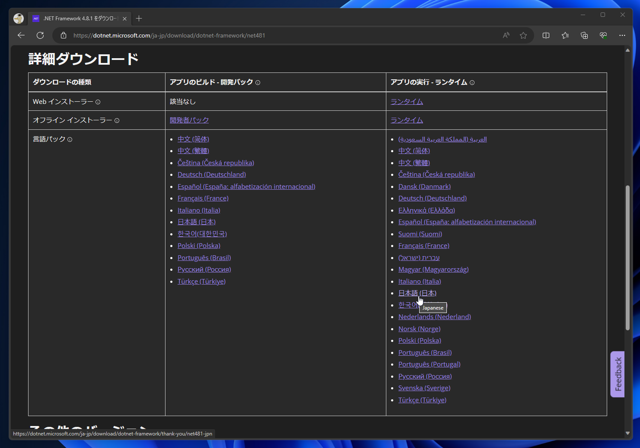The height and width of the screenshot is (448, 640).
Task: Select the .NET Framework 4.8.1 browser tab
Action: (x=80, y=18)
